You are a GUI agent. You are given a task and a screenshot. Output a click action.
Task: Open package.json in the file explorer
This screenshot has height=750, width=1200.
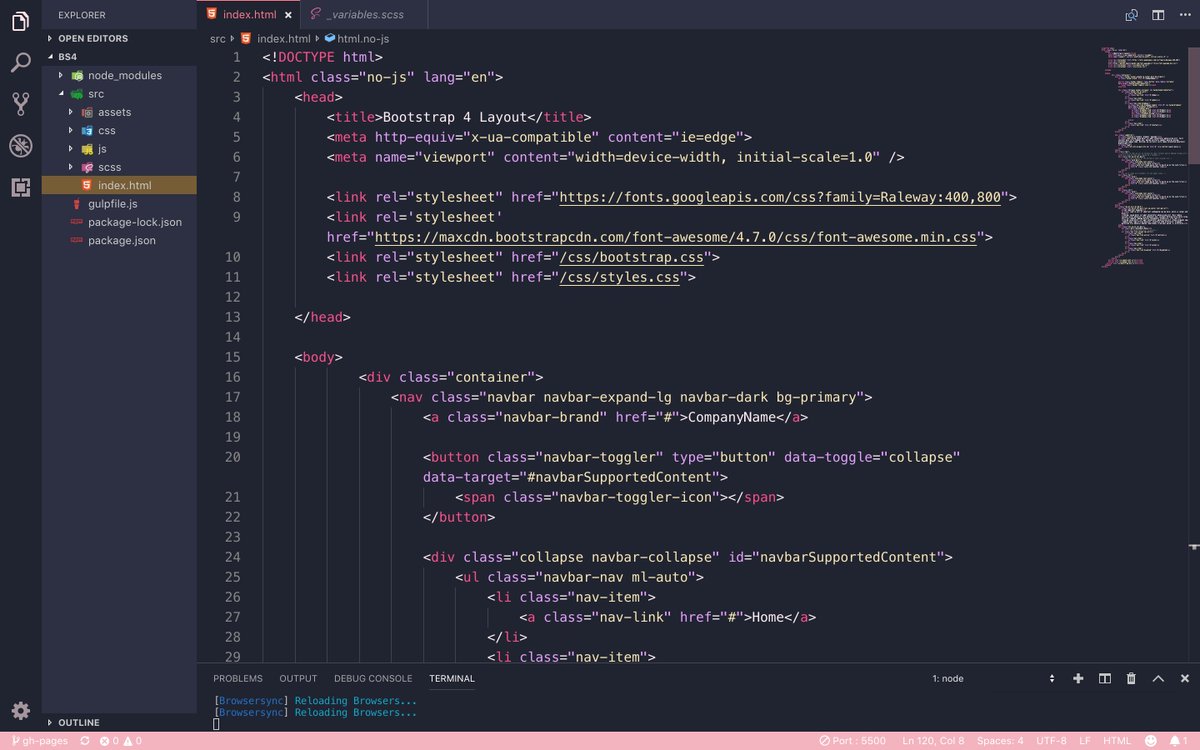121,240
